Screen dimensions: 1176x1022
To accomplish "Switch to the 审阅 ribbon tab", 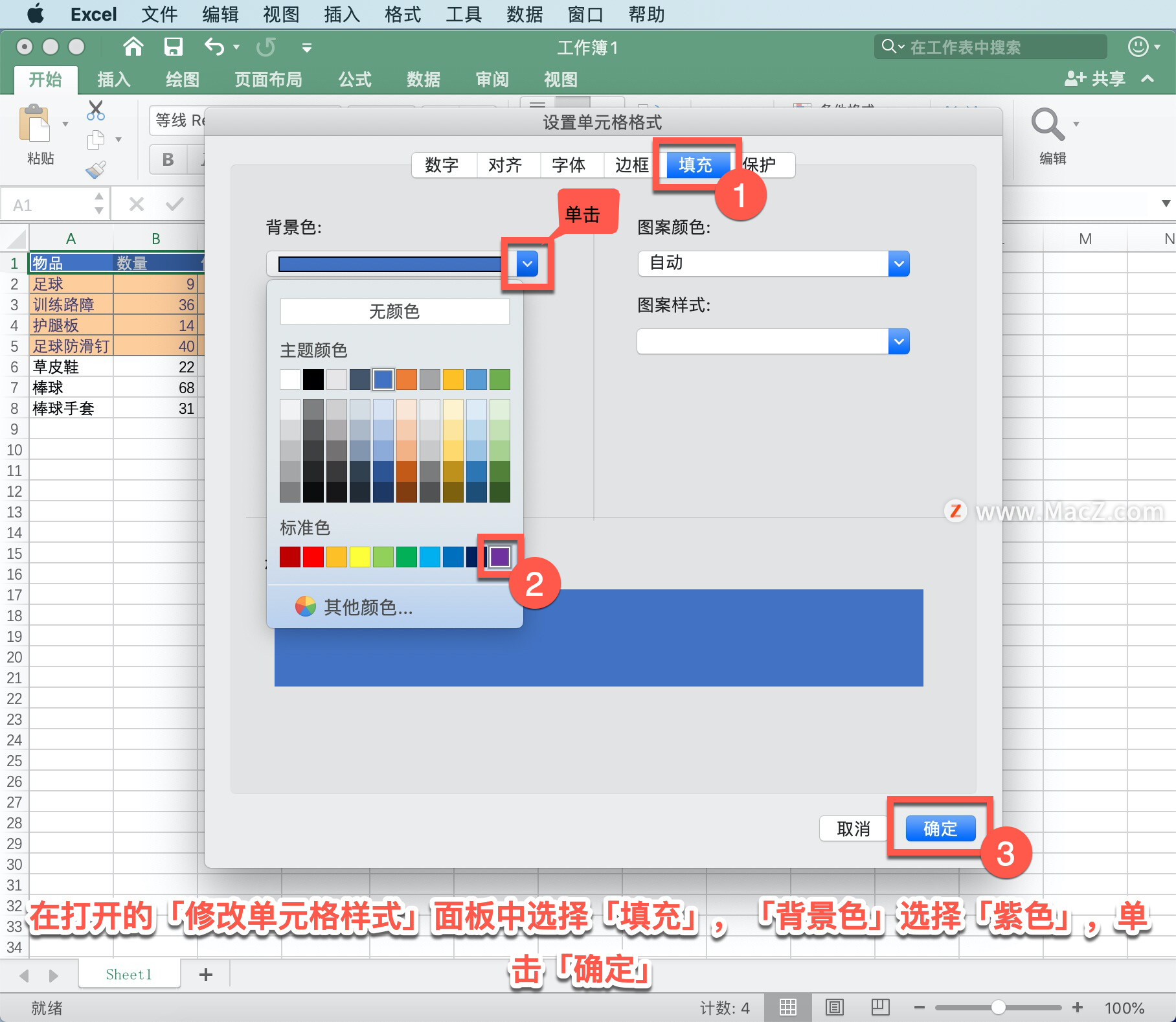I will 492,79.
